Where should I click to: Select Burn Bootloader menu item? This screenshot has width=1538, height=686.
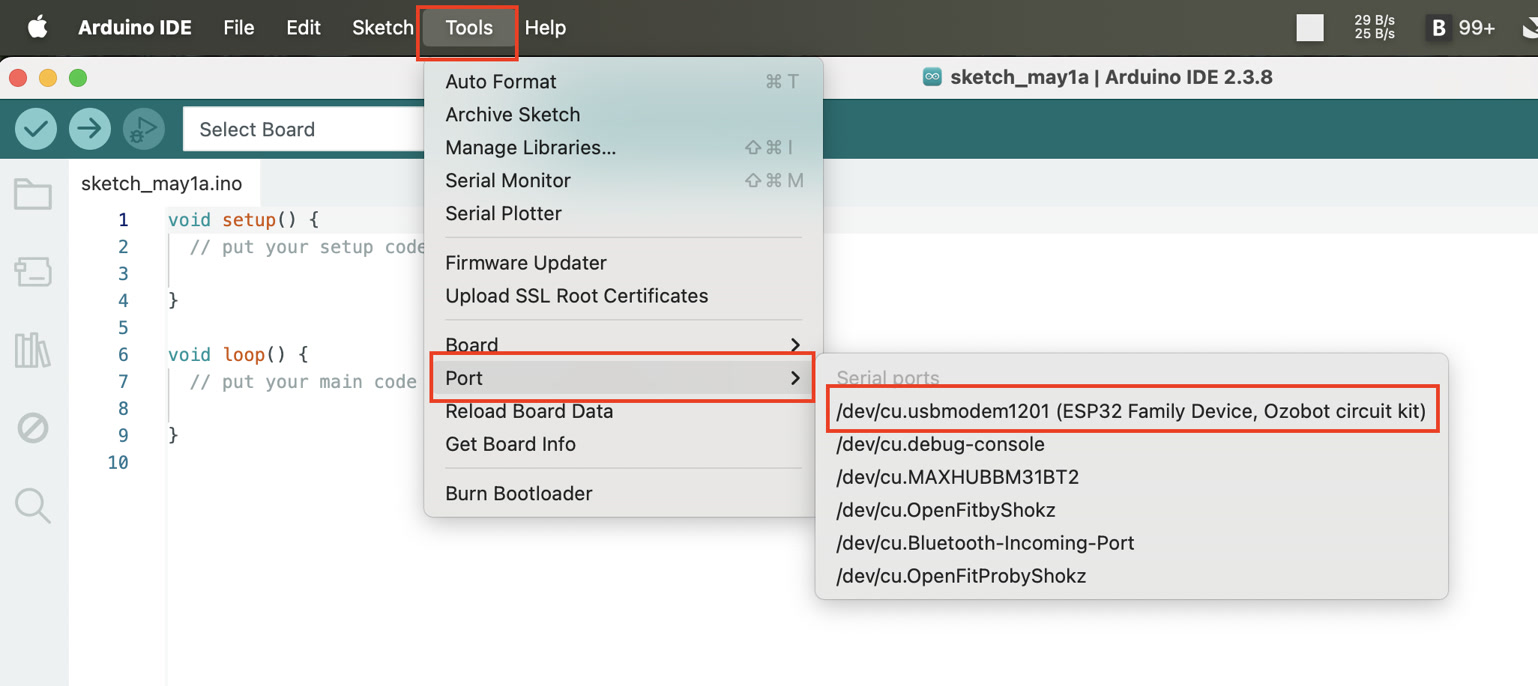(x=623, y=494)
